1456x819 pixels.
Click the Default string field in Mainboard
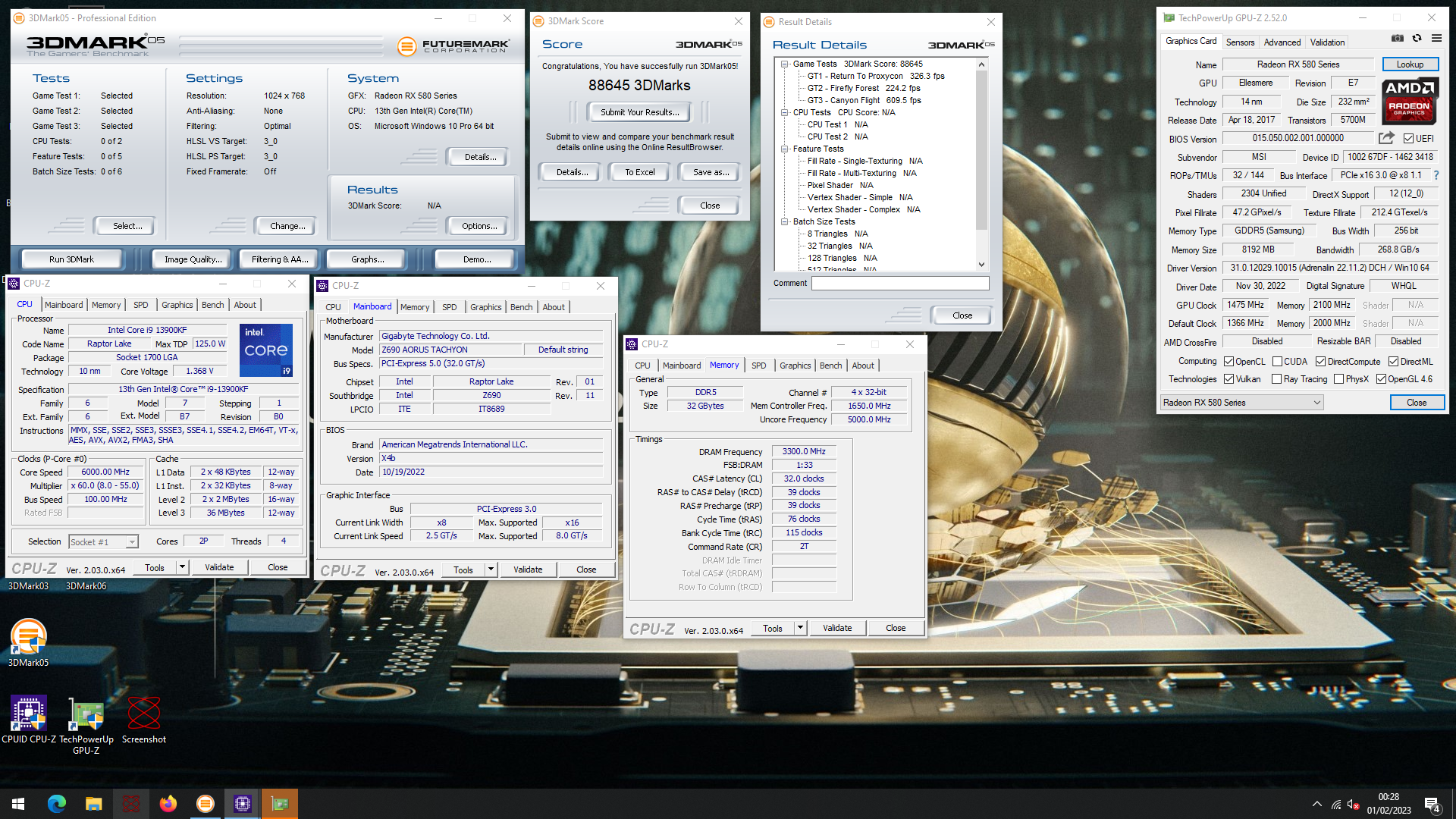point(563,350)
